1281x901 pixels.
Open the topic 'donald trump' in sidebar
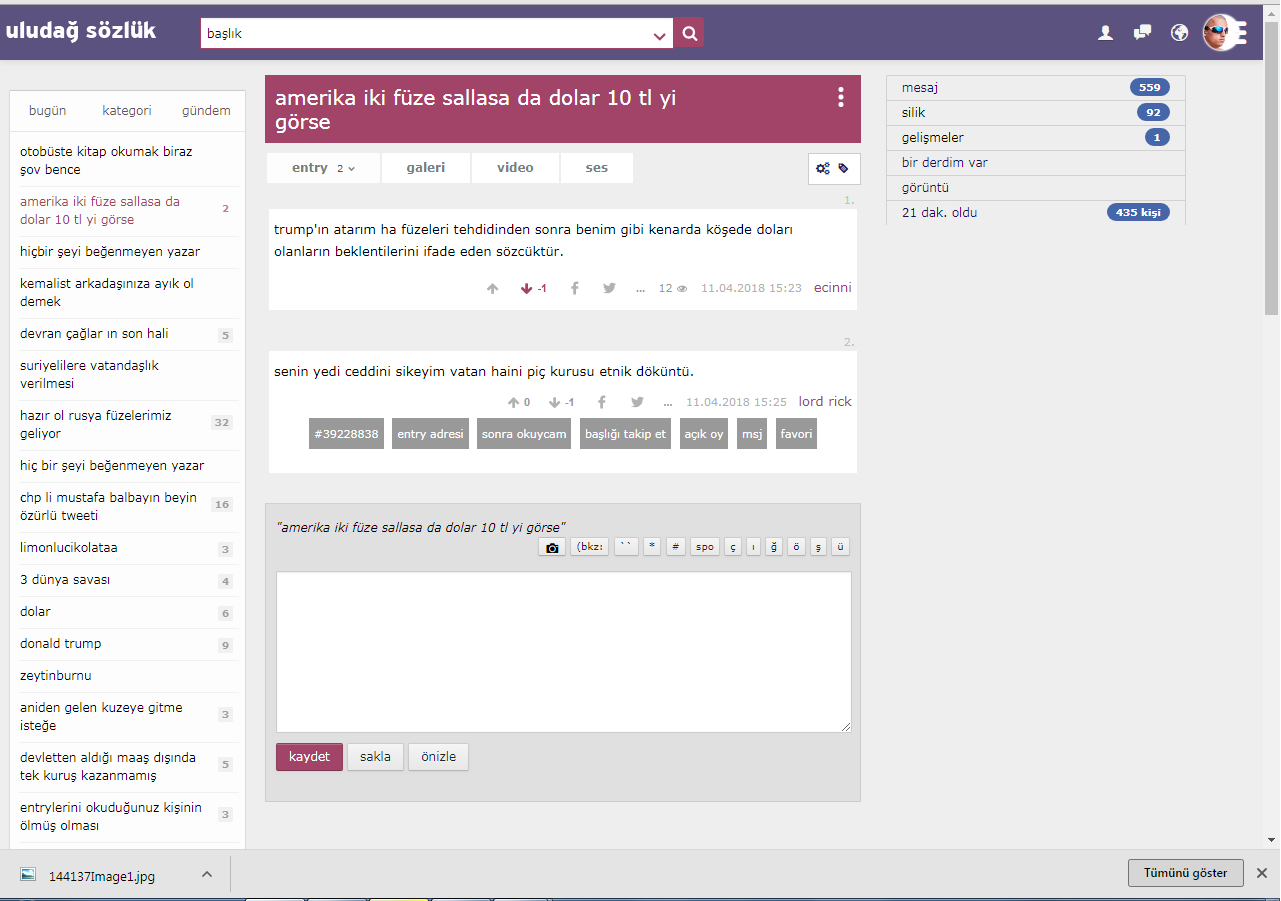click(60, 644)
